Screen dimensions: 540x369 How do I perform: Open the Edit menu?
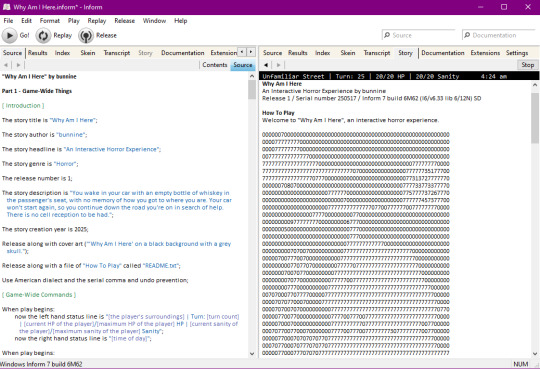pyautogui.click(x=26, y=21)
